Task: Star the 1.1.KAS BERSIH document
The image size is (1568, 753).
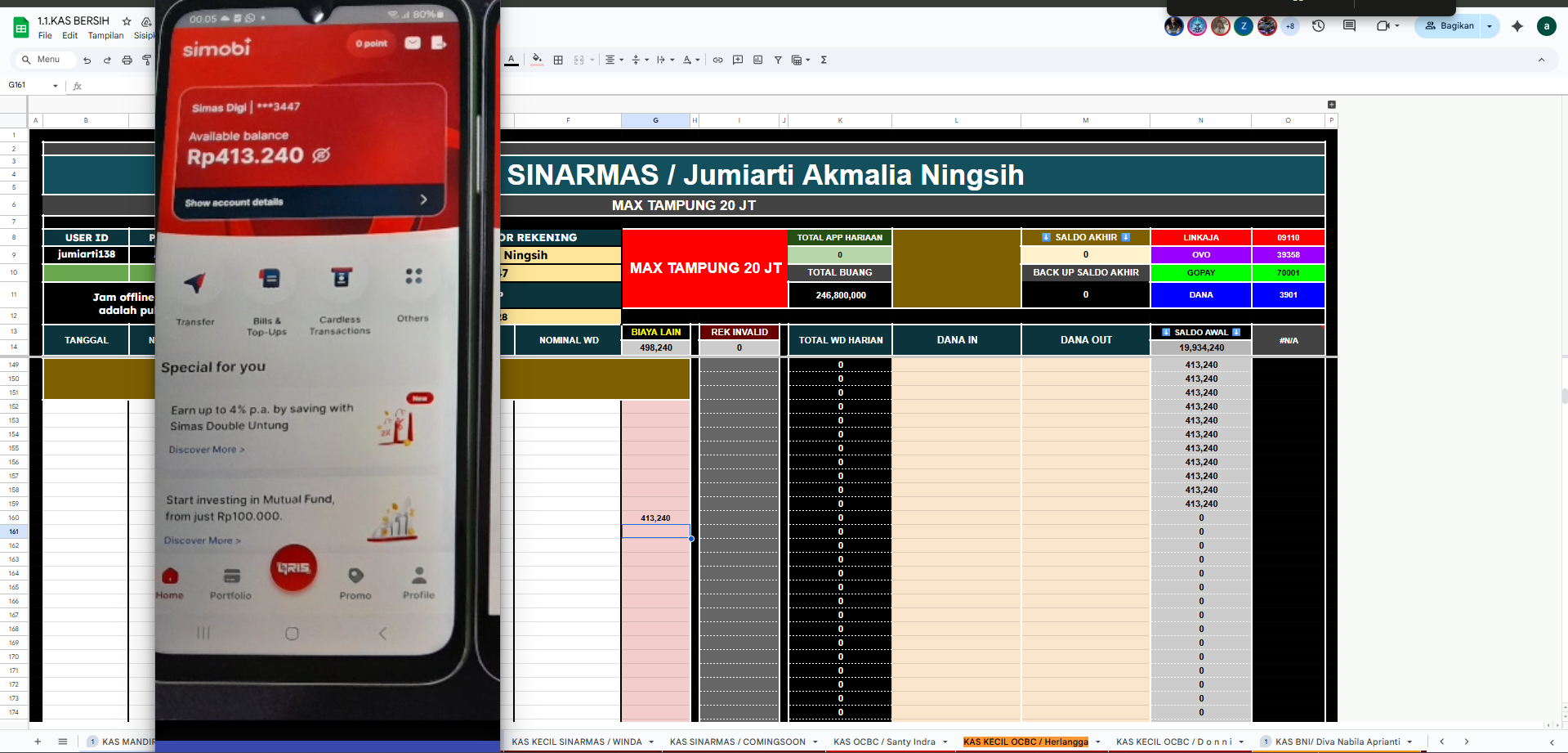Action: (x=127, y=21)
